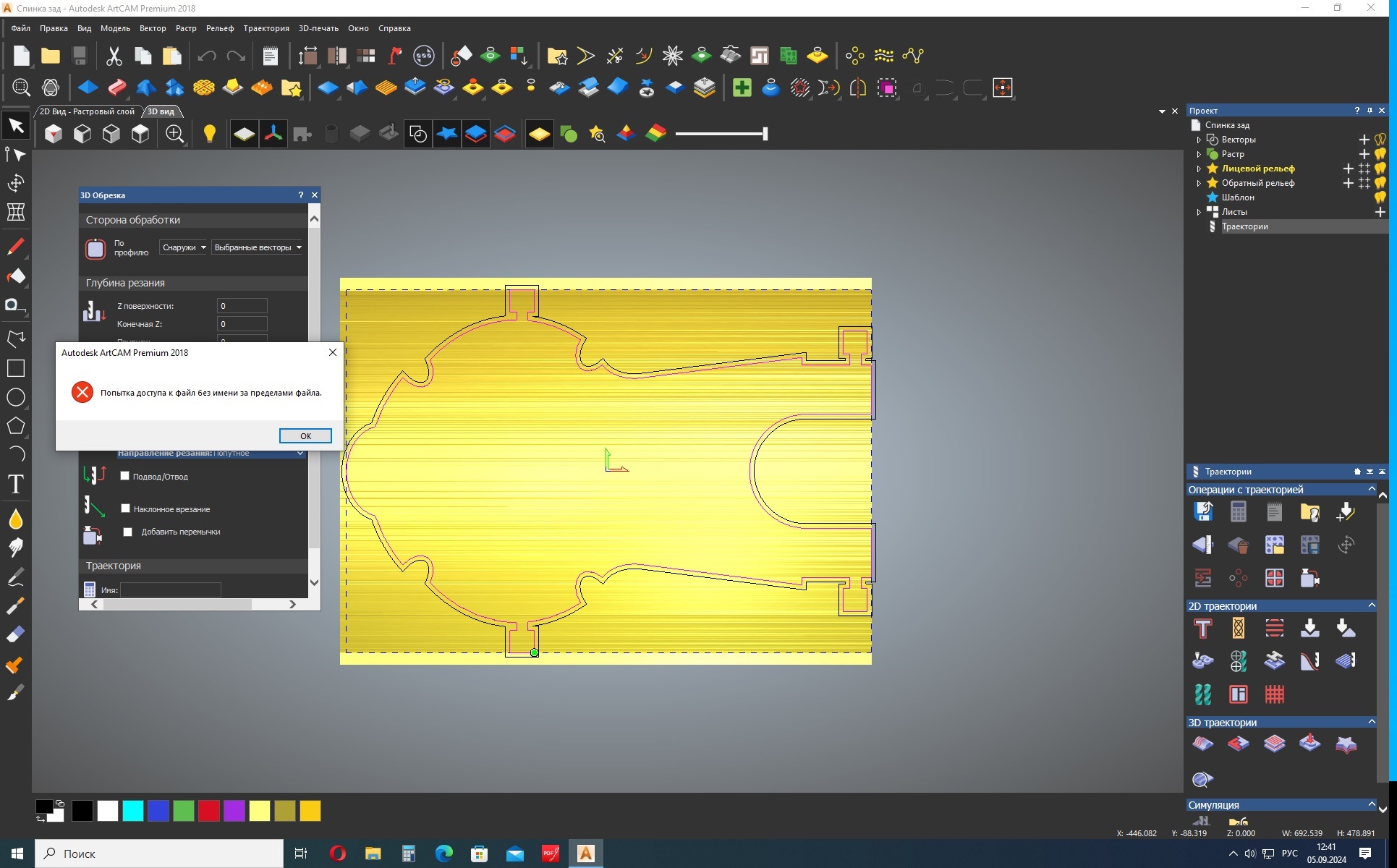Click the Drilling toolpath icon with down arrow
The height and width of the screenshot is (868, 1397).
point(1310,628)
